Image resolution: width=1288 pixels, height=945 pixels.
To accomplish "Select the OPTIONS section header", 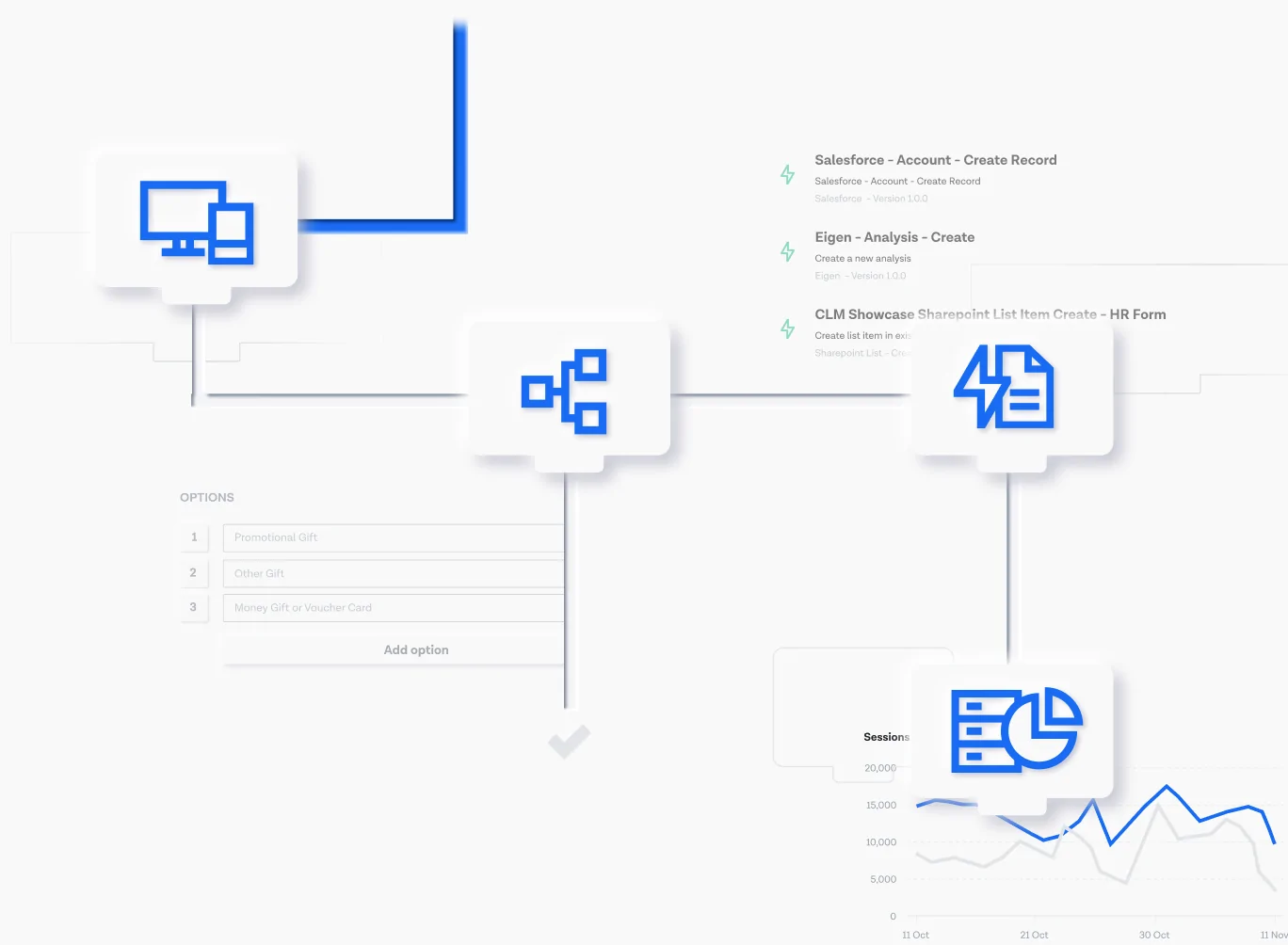I will (207, 497).
